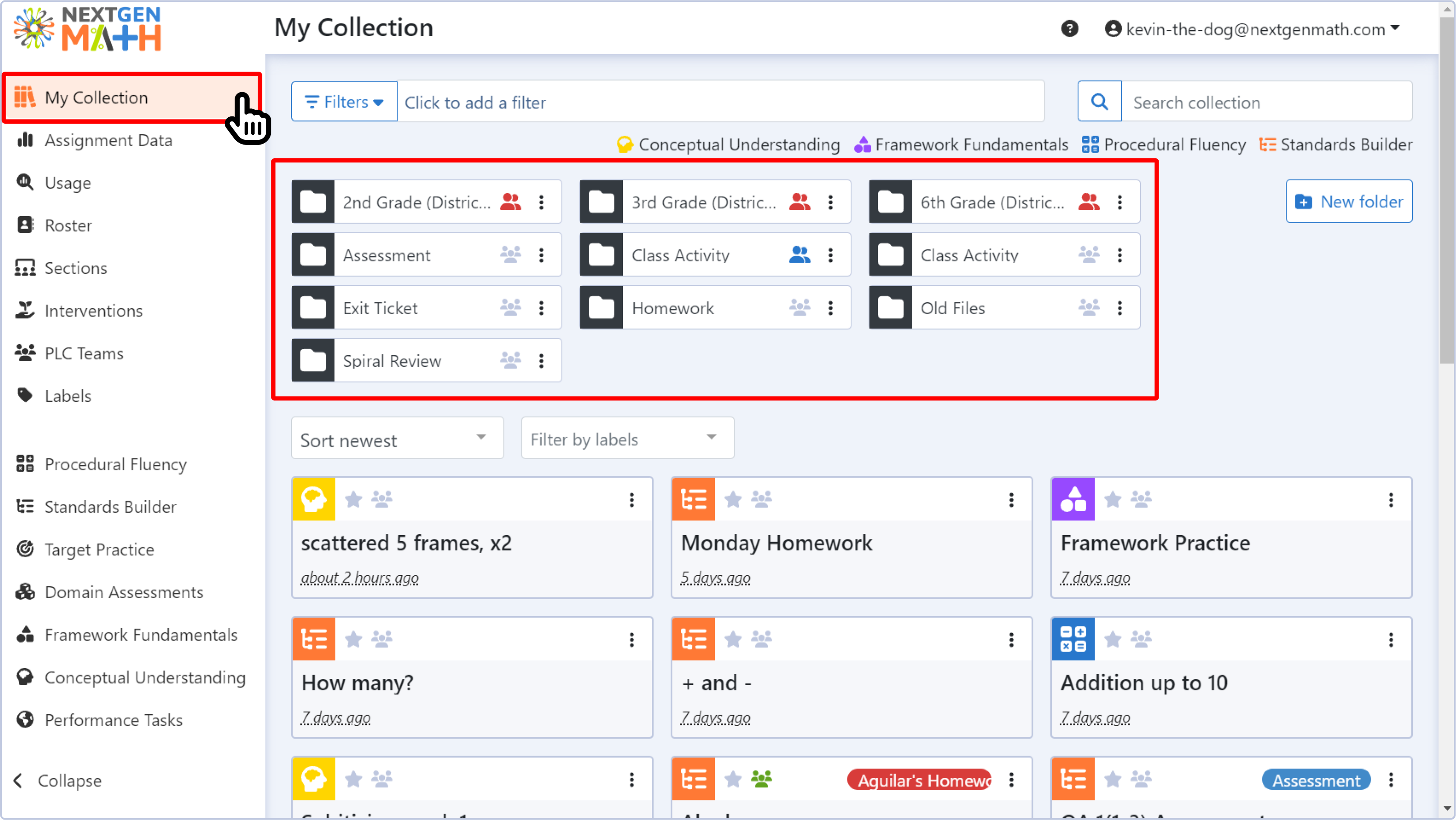Open options menu for + and - card
The width and height of the screenshot is (1456, 820).
(1011, 640)
